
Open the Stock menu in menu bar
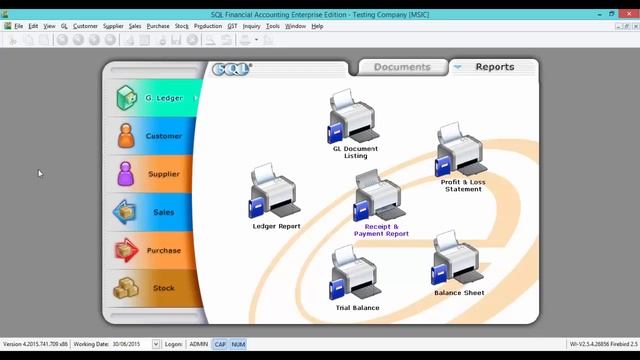click(x=182, y=26)
